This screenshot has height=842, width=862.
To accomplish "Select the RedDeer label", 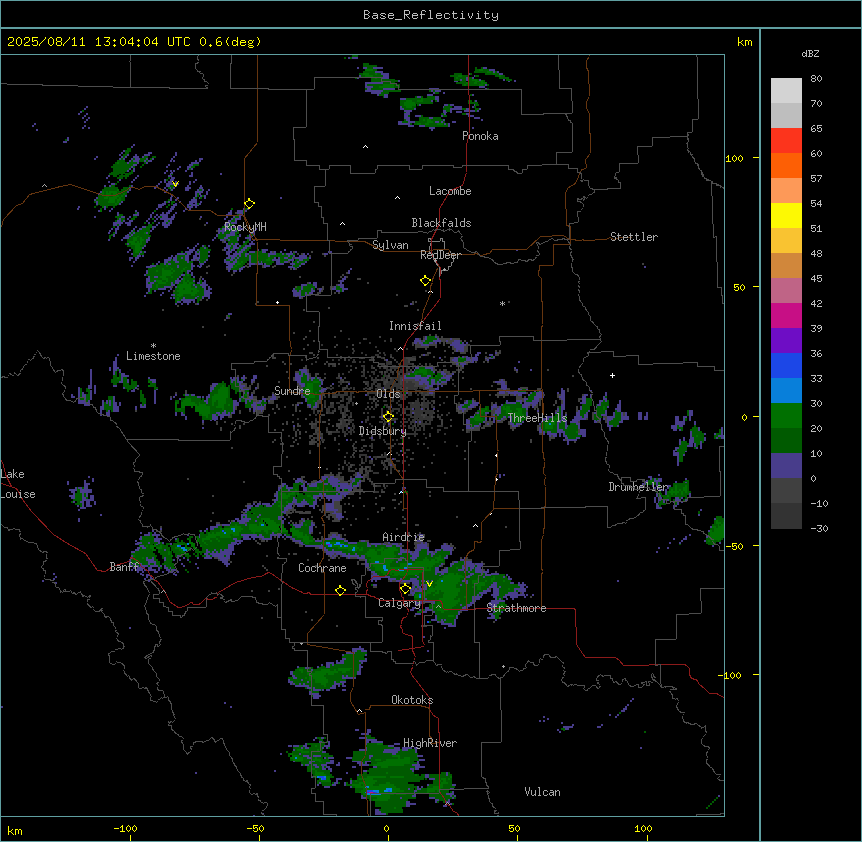I will point(440,255).
